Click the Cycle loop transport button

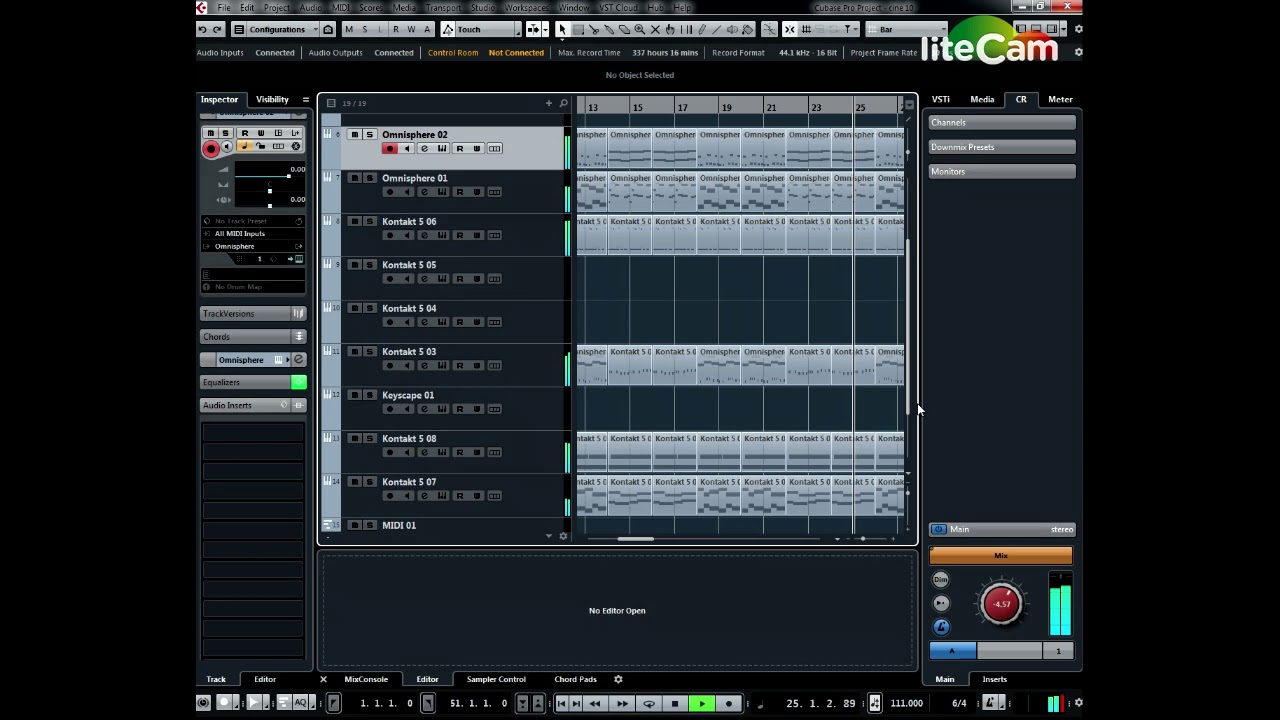tap(649, 703)
